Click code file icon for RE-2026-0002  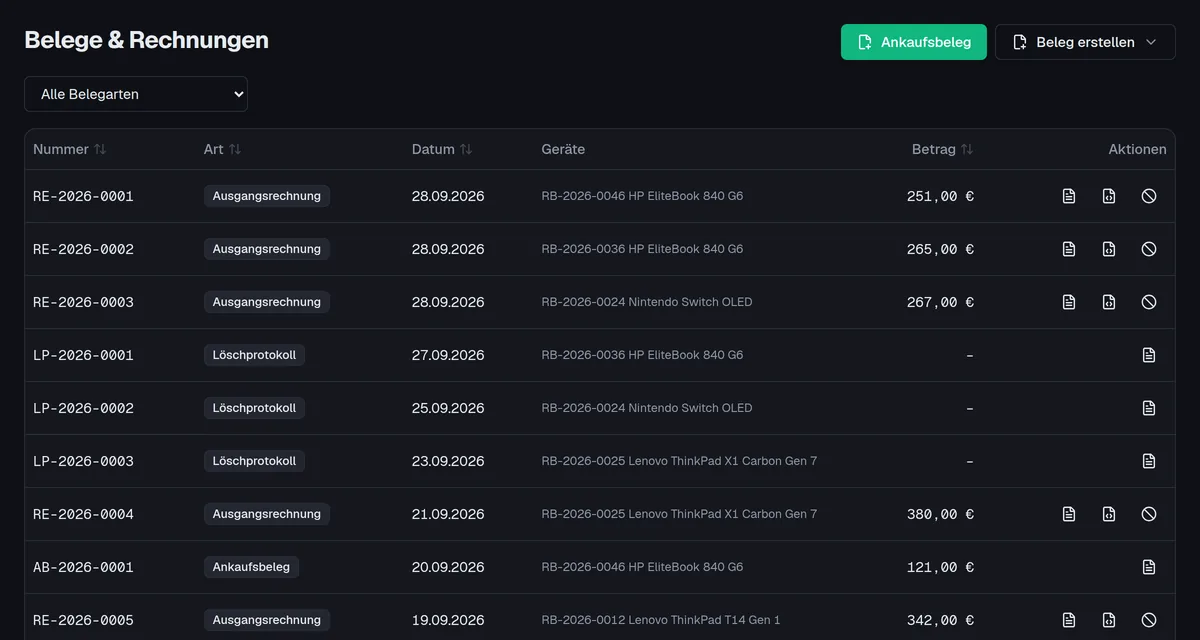point(1109,249)
